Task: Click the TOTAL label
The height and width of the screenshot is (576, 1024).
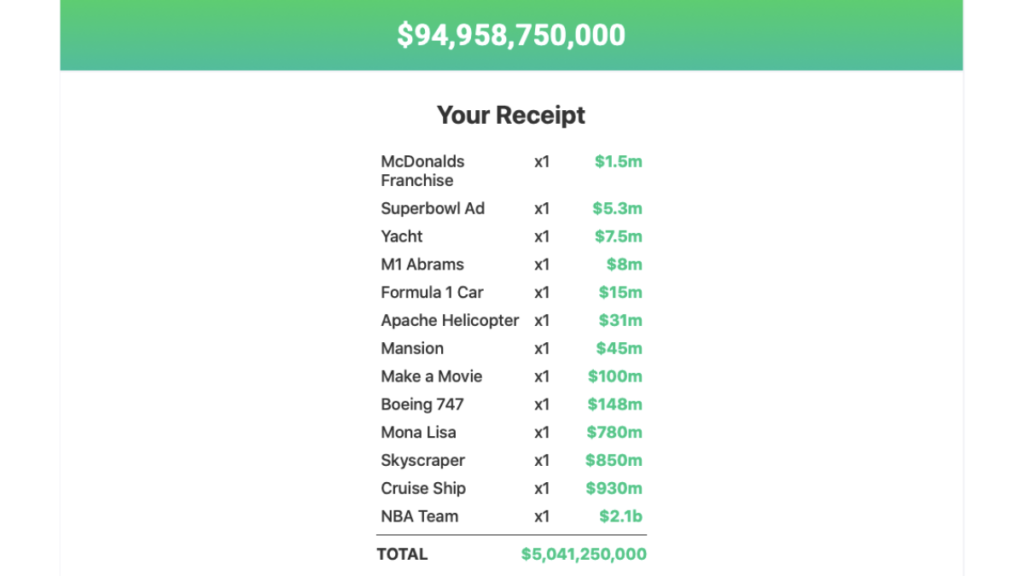Action: click(x=402, y=553)
